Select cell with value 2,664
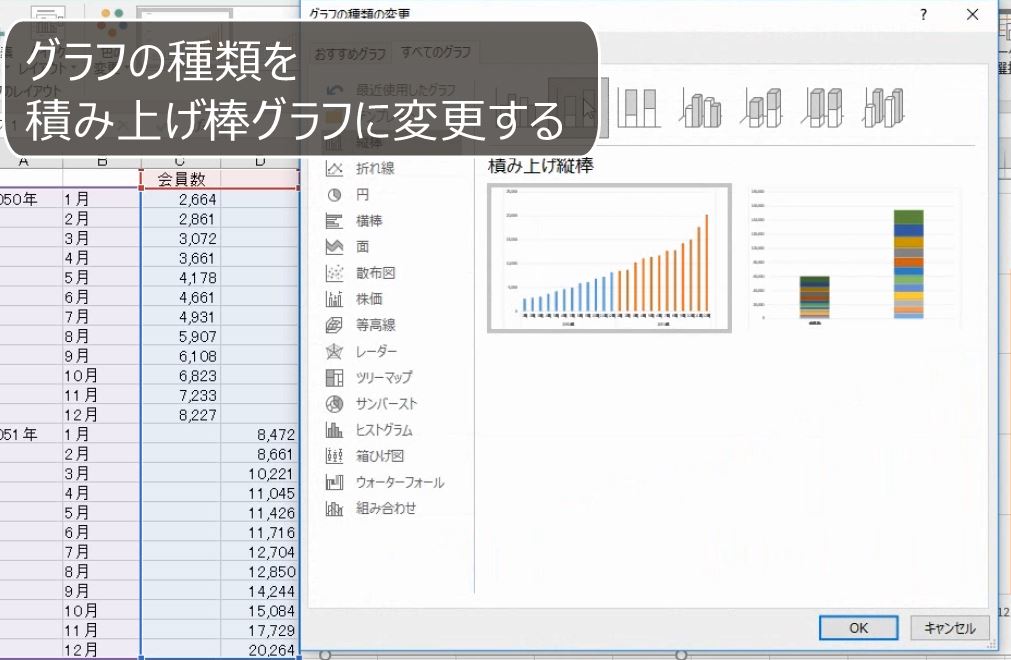The width and height of the screenshot is (1011, 660). [181, 199]
